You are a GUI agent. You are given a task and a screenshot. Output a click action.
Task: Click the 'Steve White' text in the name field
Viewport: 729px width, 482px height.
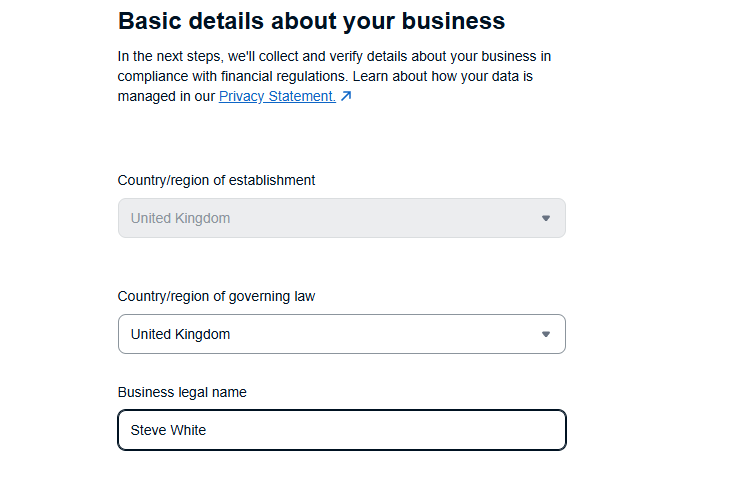[168, 430]
